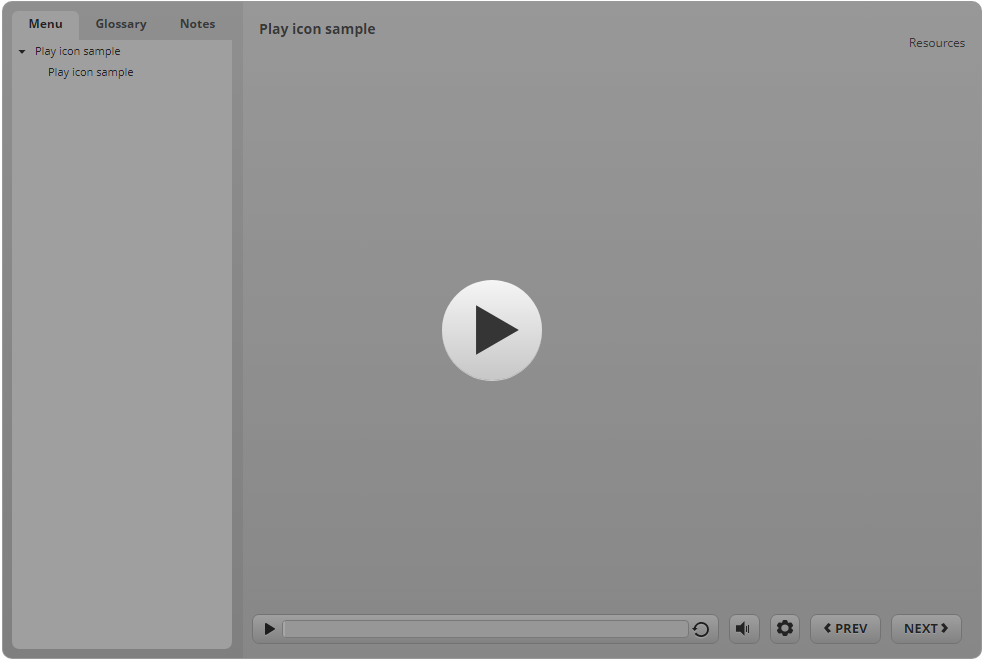983x660 pixels.
Task: Click the seekbar progress track
Action: [485, 629]
